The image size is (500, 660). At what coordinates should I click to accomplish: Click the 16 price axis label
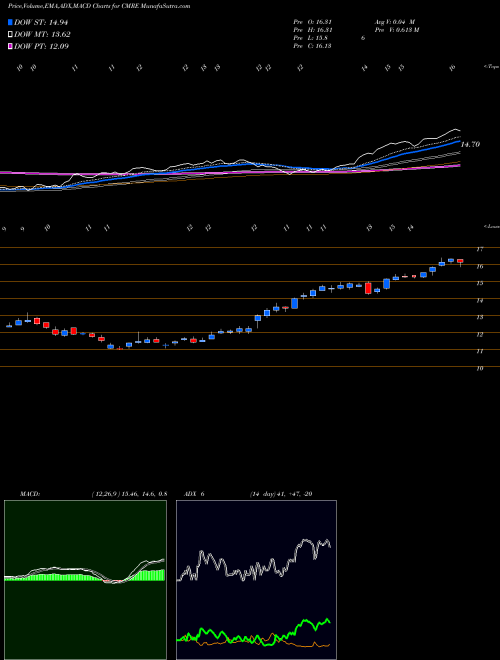click(479, 266)
